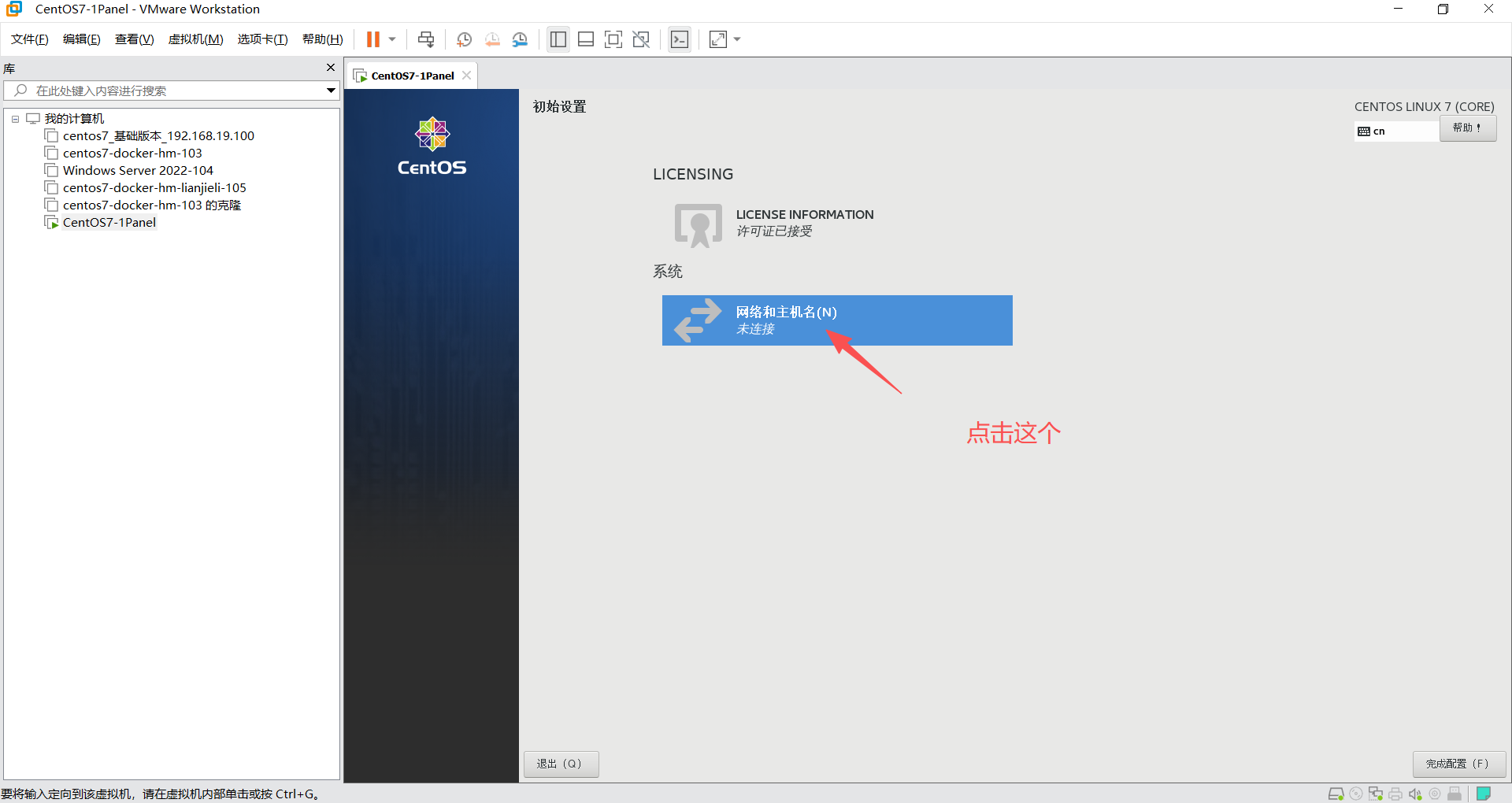
Task: Open the power options dropdown beside pause
Action: [x=392, y=39]
